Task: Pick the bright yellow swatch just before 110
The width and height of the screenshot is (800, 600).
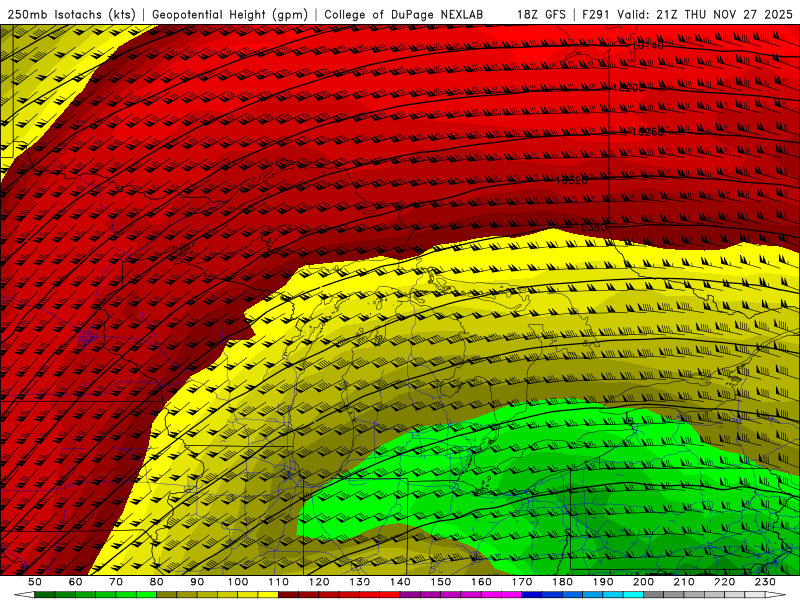Action: tap(268, 594)
